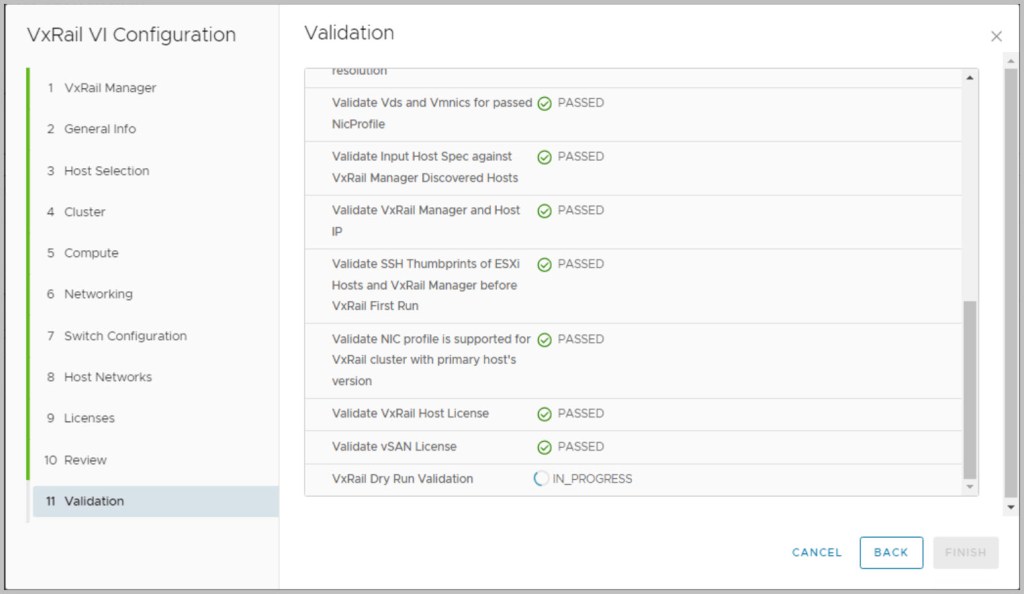The image size is (1024, 594).
Task: Click passed icon for NIC profile supported check
Action: [x=545, y=340]
